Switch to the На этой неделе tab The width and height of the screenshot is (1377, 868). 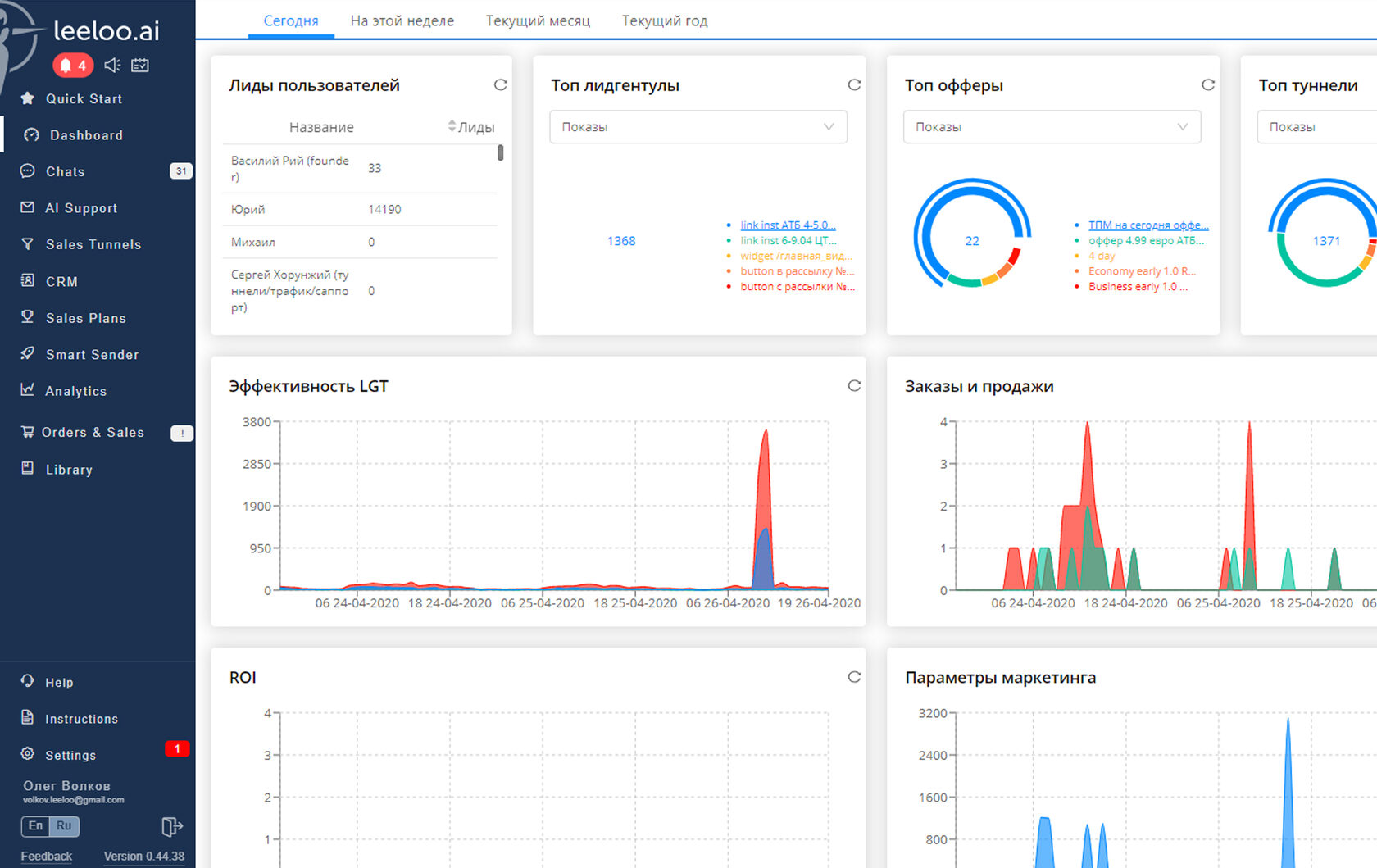click(402, 20)
